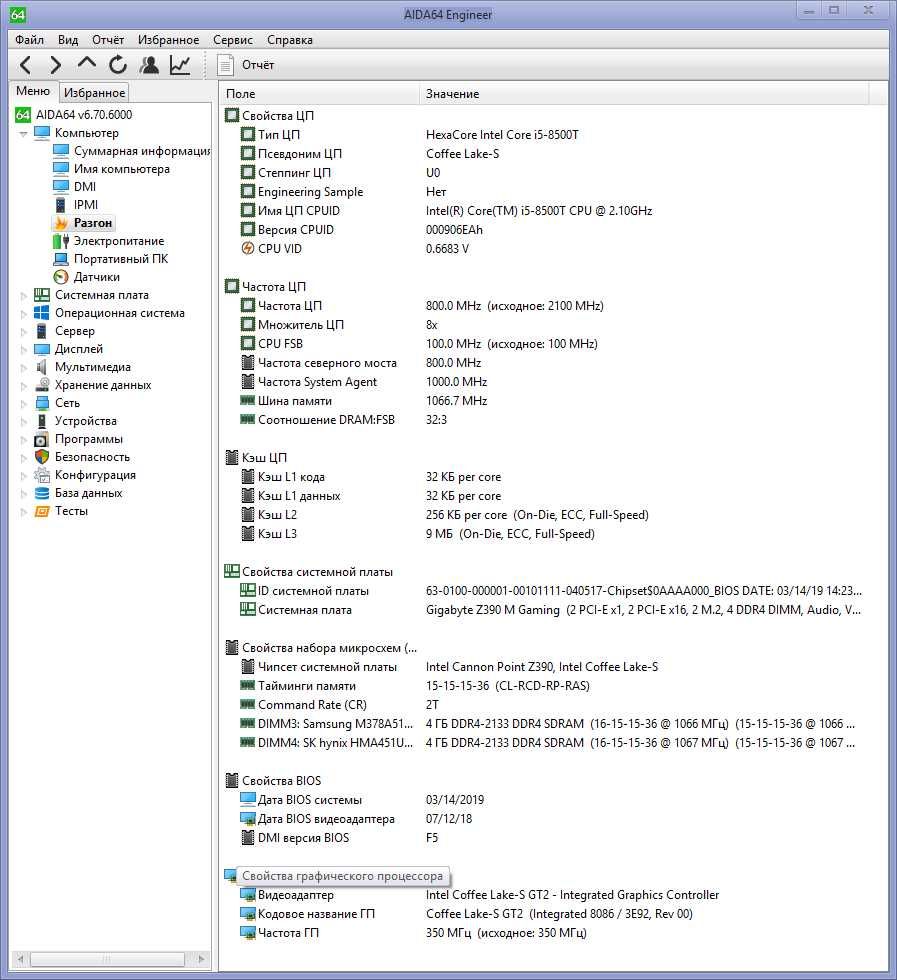The image size is (897, 980).
Task: Open the Отчёт menu in the menu bar
Action: coord(108,39)
